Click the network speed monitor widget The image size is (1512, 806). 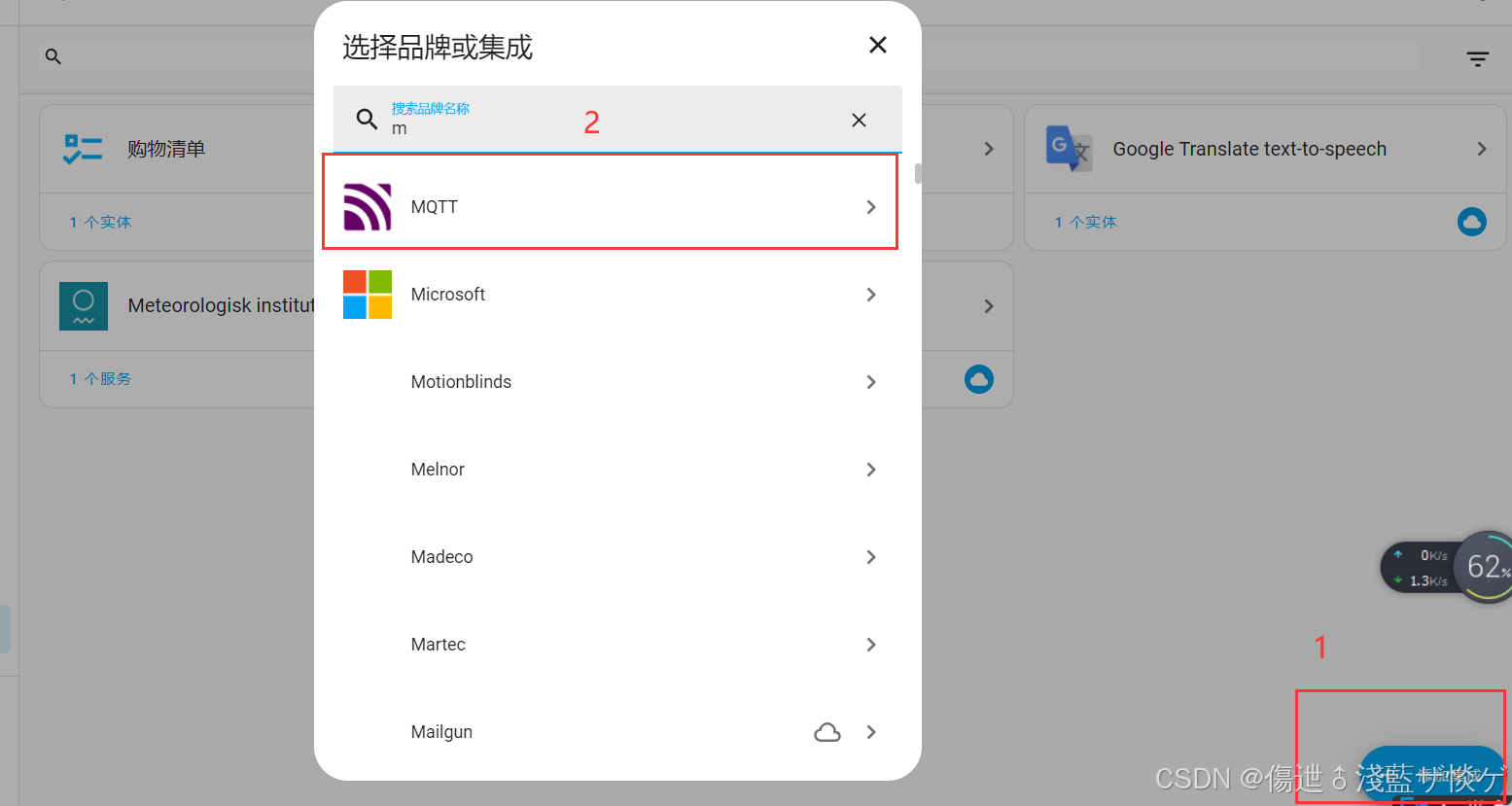pos(1420,568)
